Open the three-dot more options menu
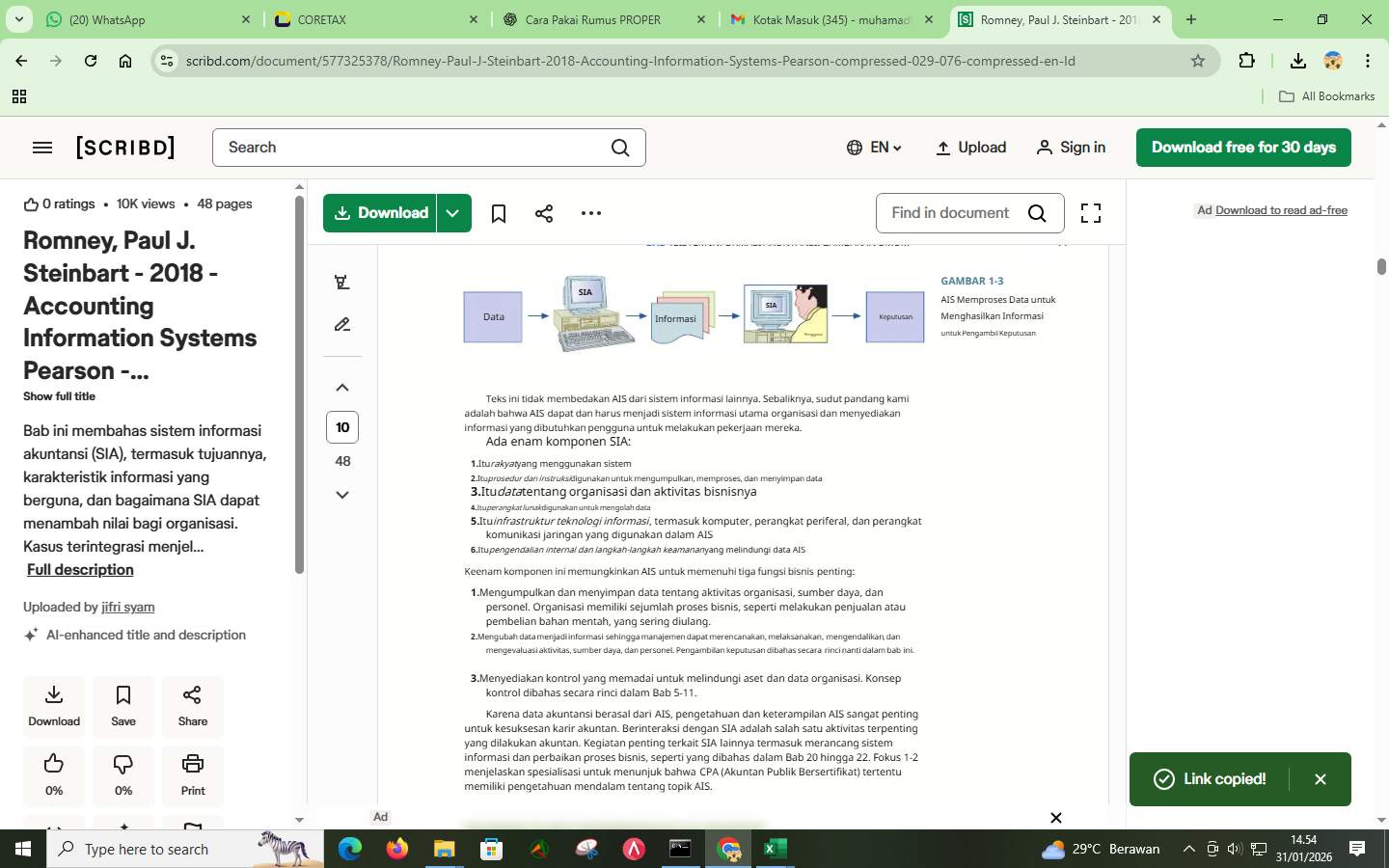1389x868 pixels. pos(590,212)
